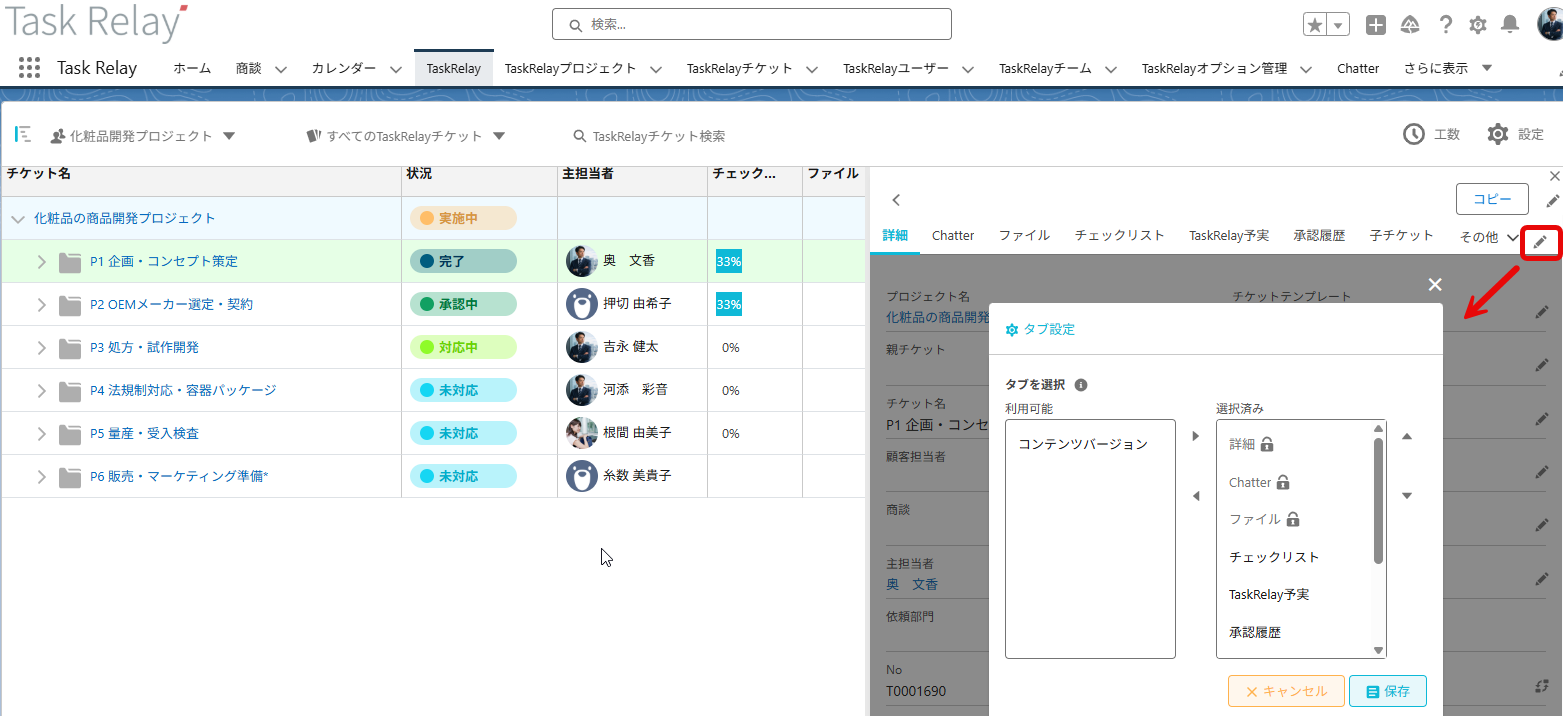Open the 商談 tab
Viewport: 1563px width, 716px height.
click(x=249, y=68)
